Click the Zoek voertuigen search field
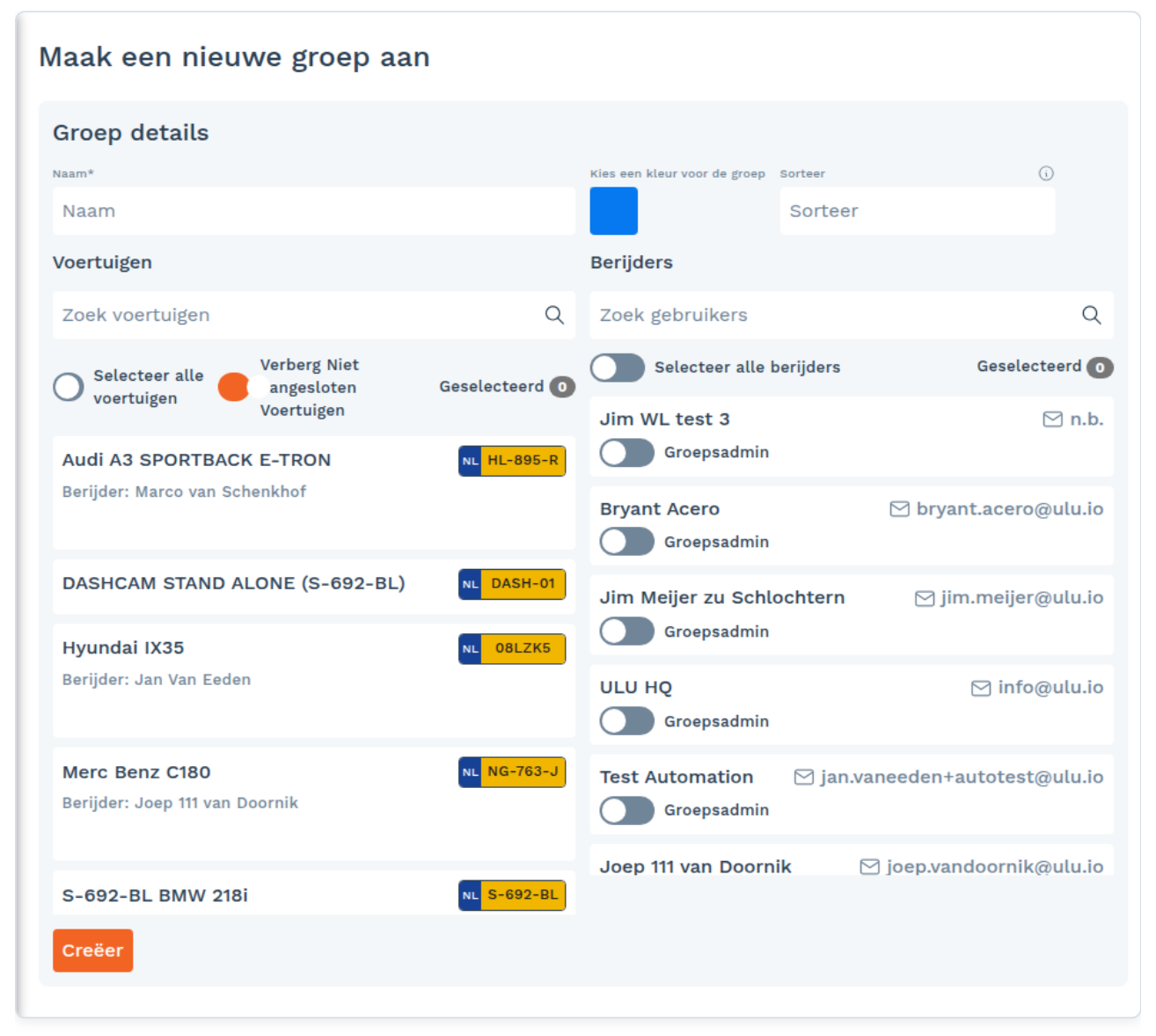The image size is (1156, 1036). (314, 315)
